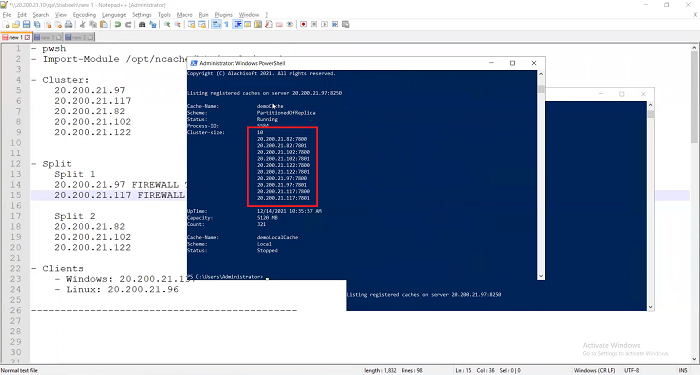The width and height of the screenshot is (700, 375).
Task: Click 'Normal text file' in status bar
Action: pyautogui.click(x=19, y=370)
